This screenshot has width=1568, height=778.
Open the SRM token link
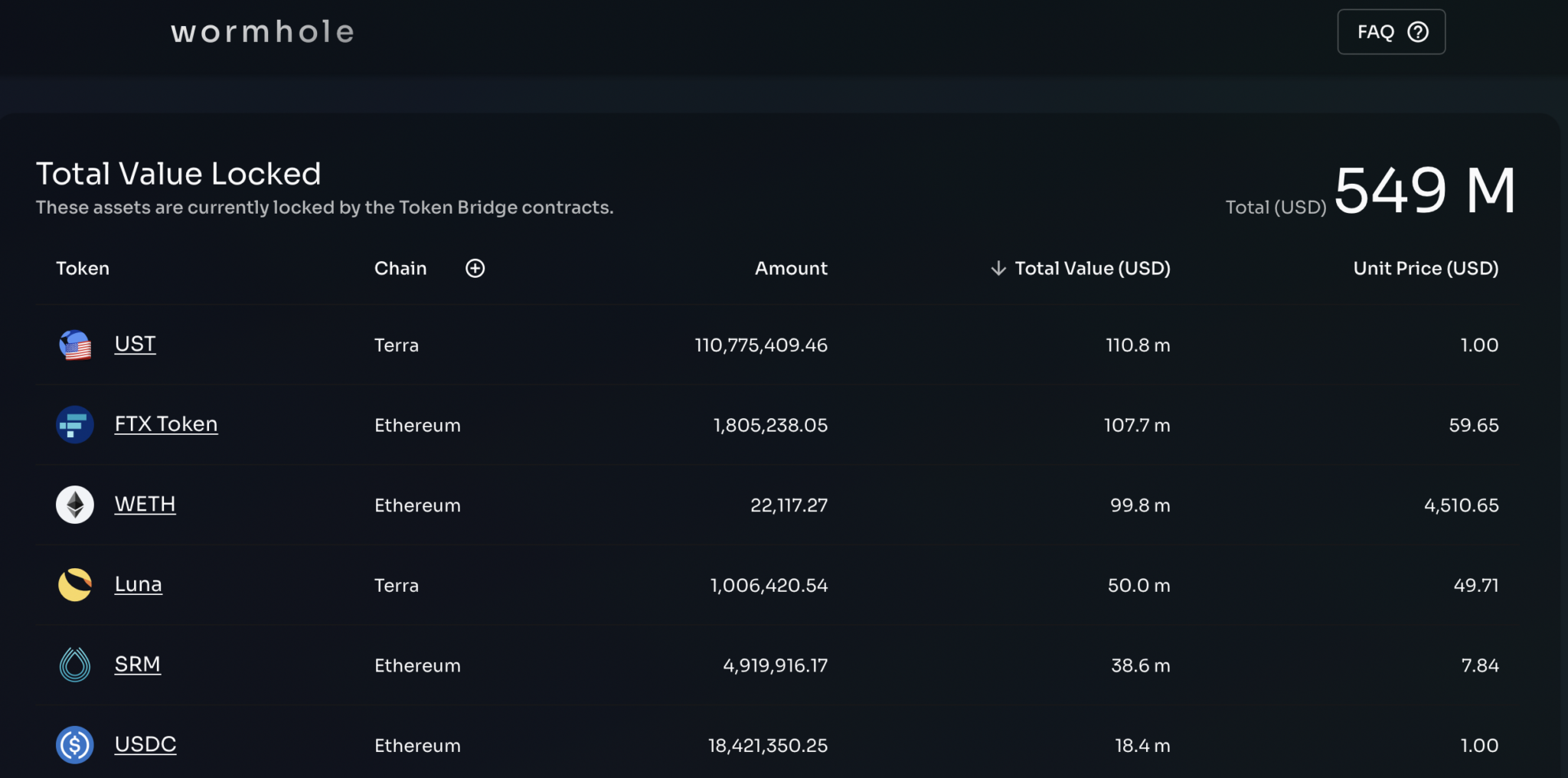(x=138, y=664)
